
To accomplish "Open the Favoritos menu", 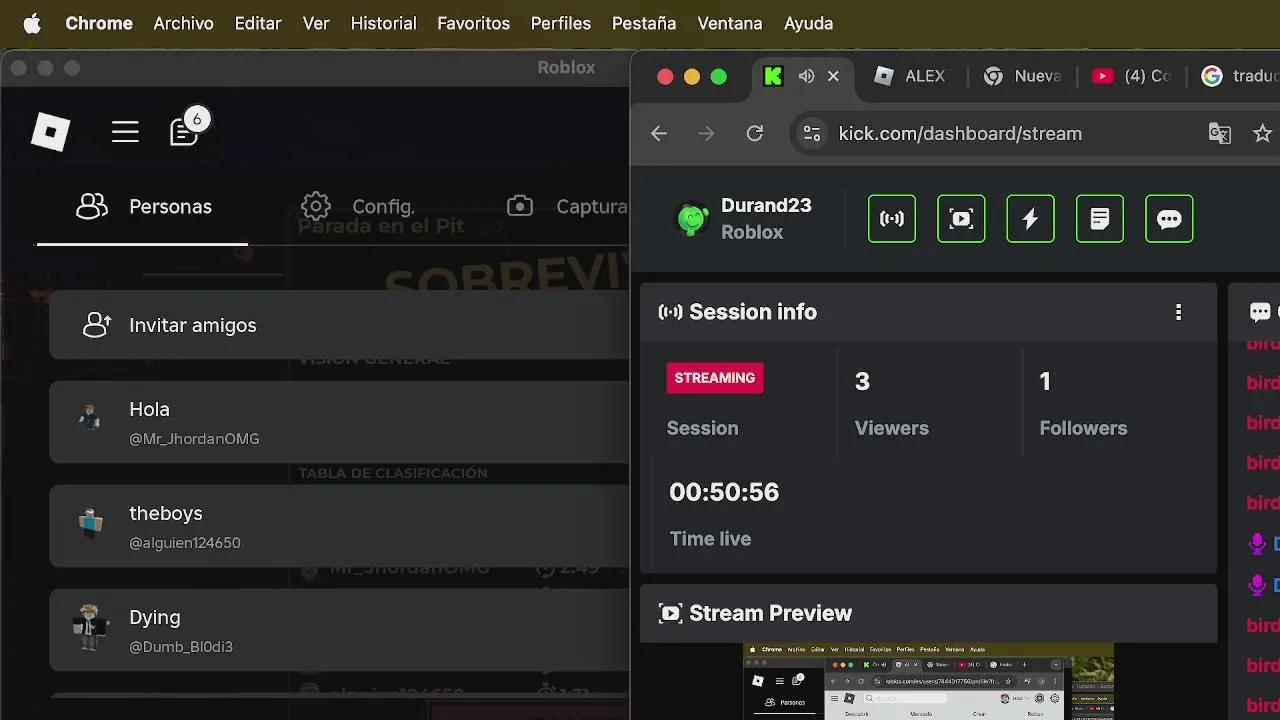I will [473, 23].
